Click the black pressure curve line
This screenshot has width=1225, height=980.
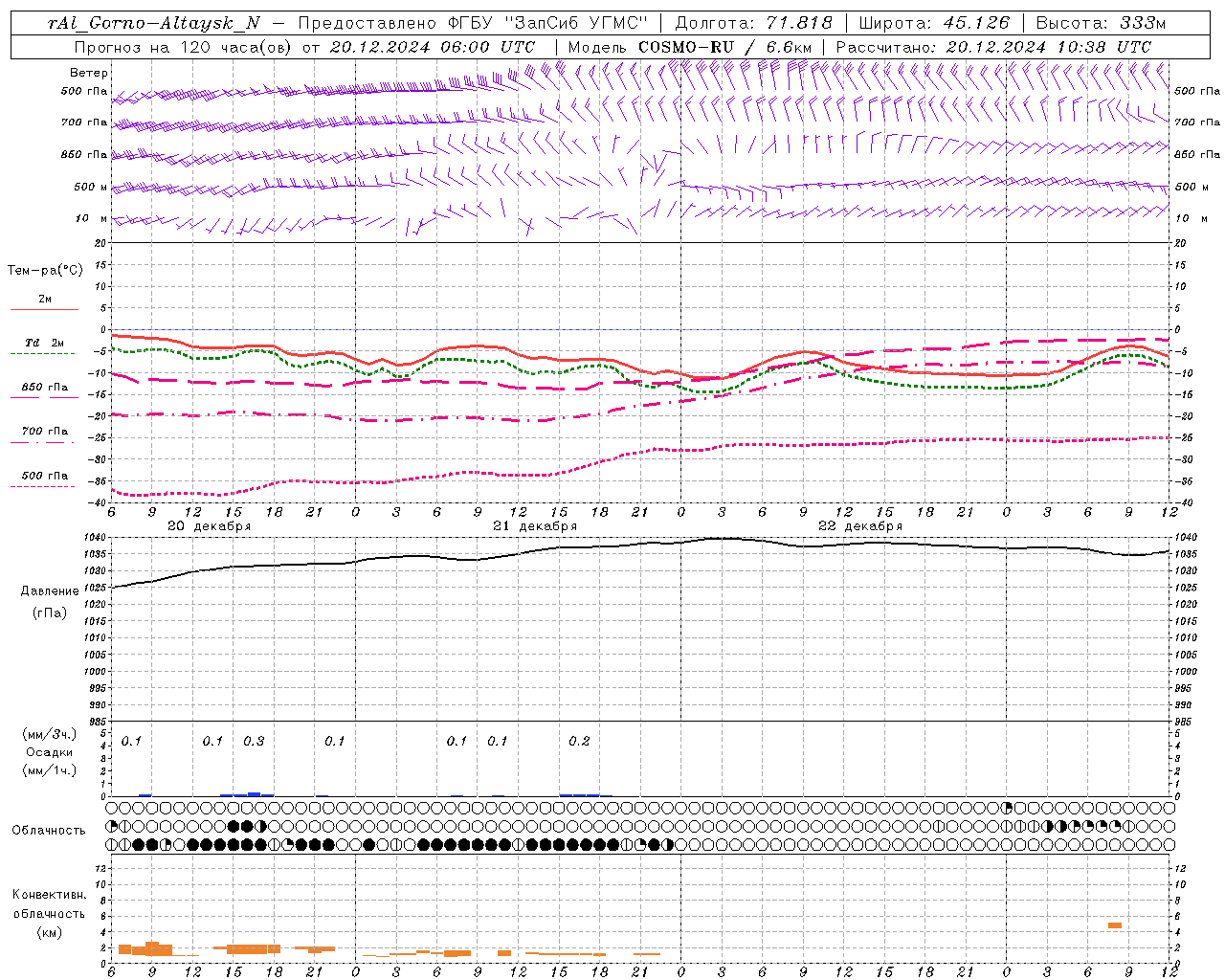[x=641, y=545]
